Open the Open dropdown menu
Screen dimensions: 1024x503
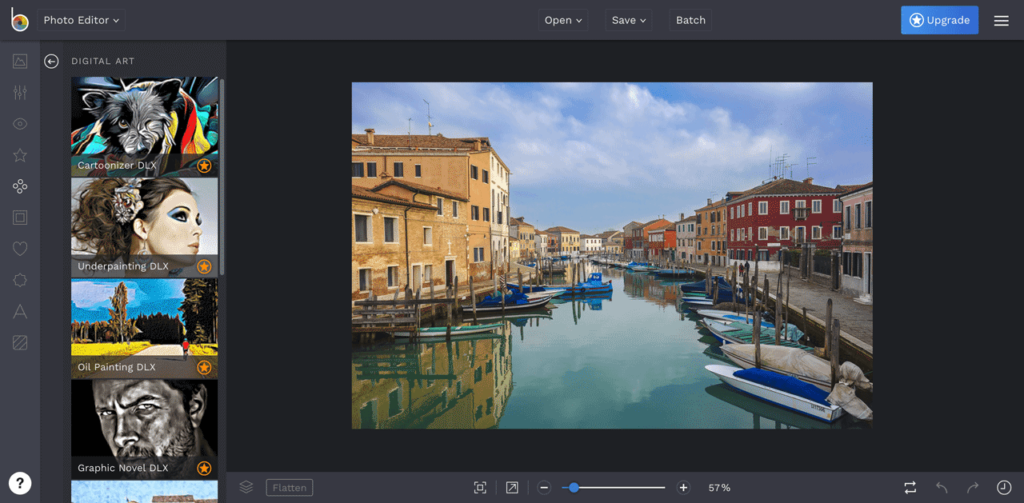(x=563, y=20)
